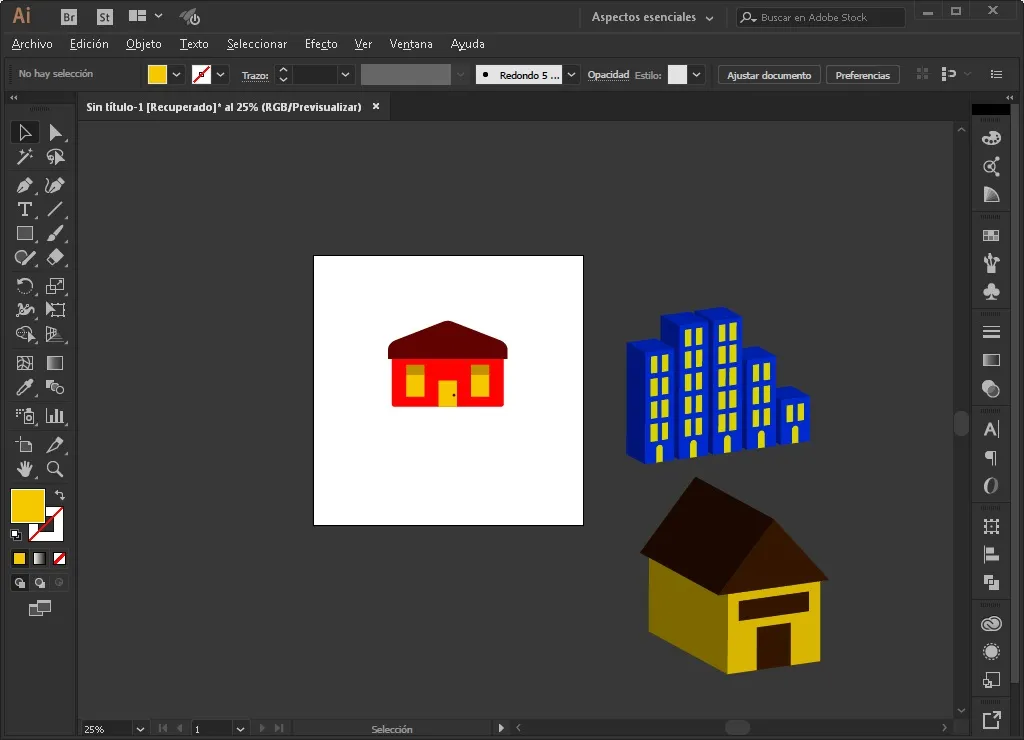Click fill color swatch in control bar
Viewport: 1024px width, 740px height.
point(157,74)
